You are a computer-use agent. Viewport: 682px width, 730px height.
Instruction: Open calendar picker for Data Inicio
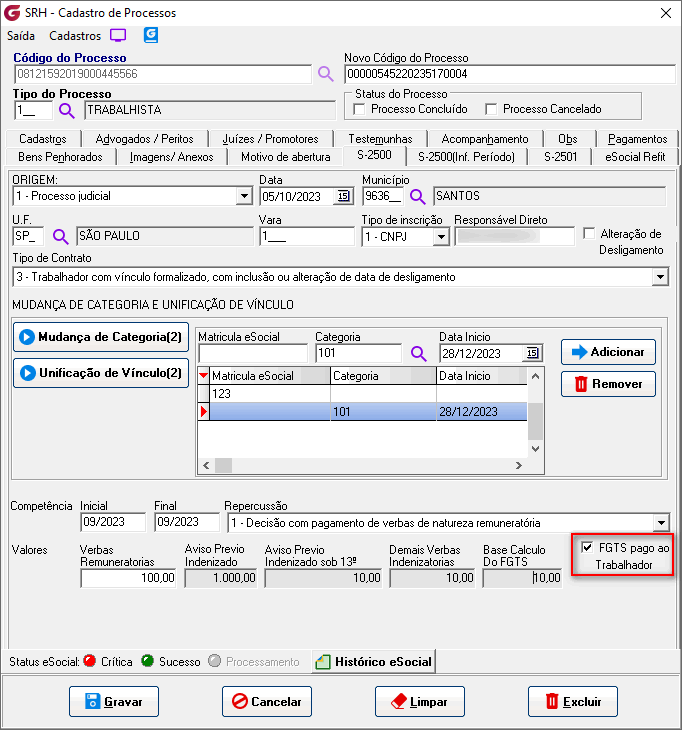(x=532, y=353)
